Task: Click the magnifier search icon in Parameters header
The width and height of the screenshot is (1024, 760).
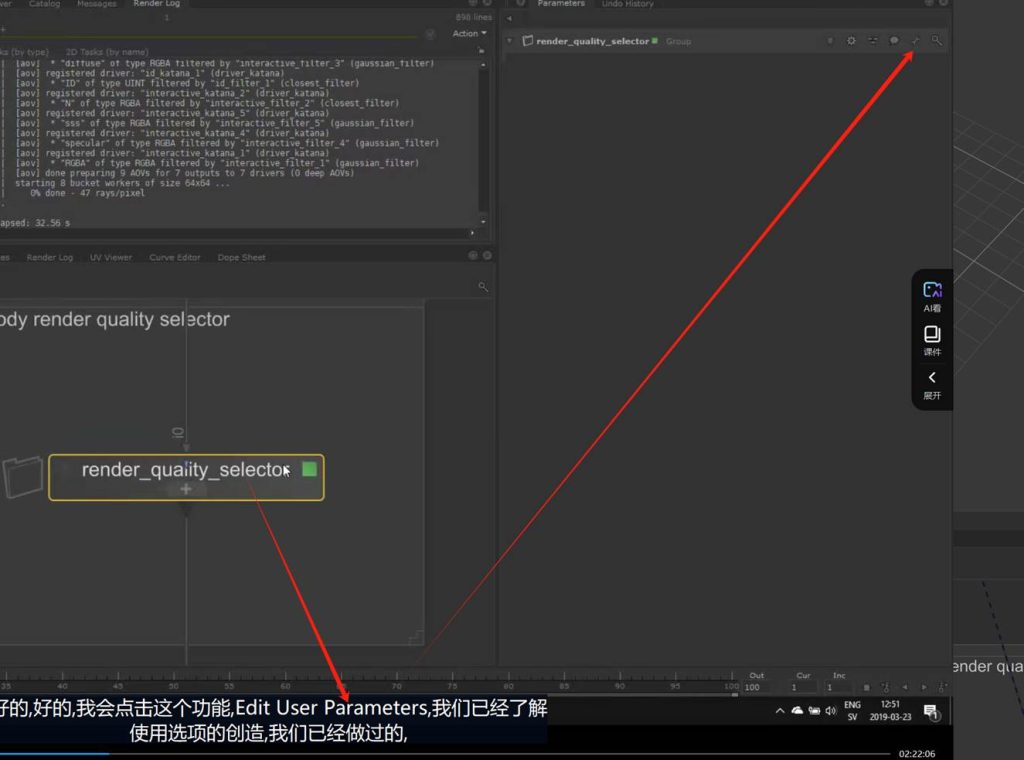Action: pos(936,41)
